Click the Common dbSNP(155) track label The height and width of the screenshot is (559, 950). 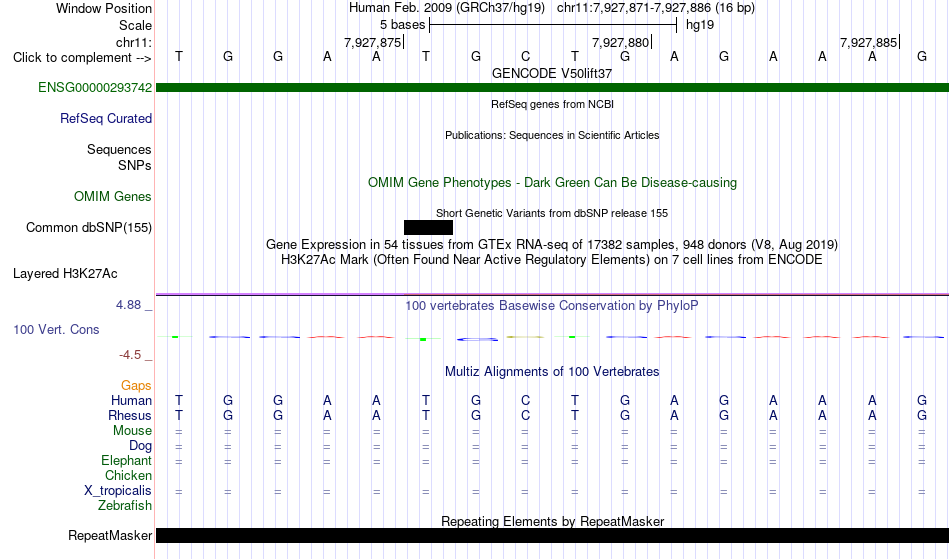89,228
